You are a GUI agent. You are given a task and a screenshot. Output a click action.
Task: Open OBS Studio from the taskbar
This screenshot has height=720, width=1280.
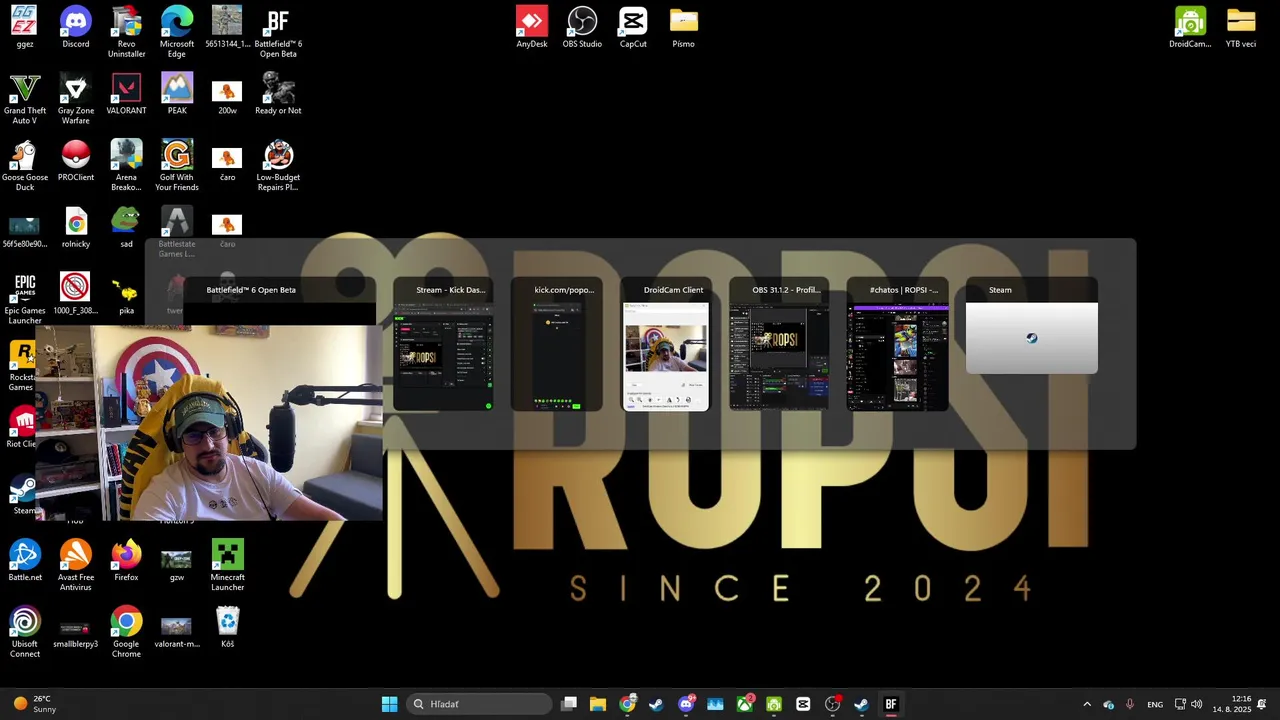click(x=832, y=704)
